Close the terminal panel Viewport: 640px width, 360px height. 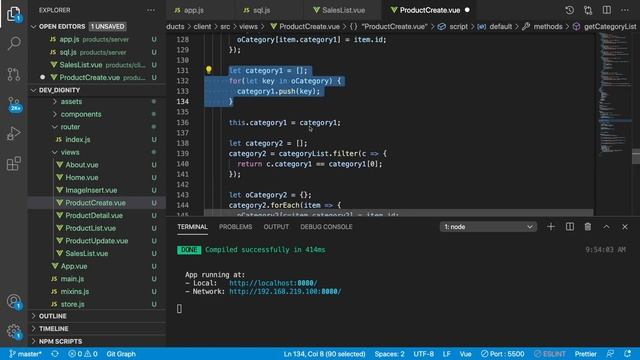pyautogui.click(x=625, y=227)
